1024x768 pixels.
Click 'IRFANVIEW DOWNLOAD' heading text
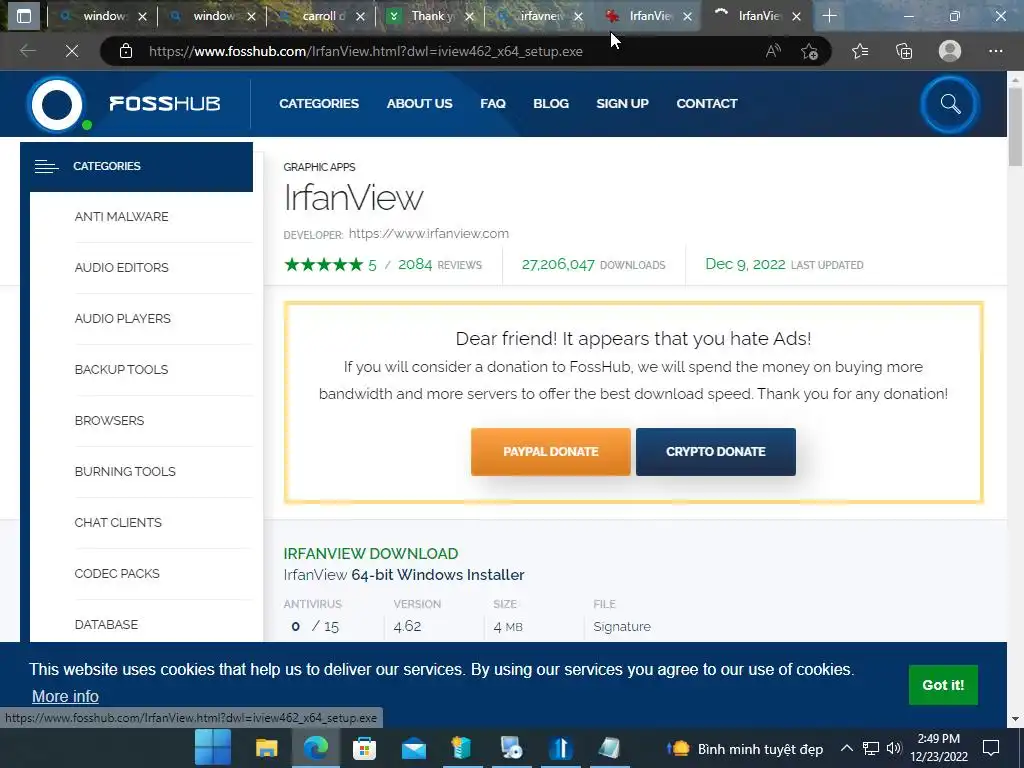point(371,554)
